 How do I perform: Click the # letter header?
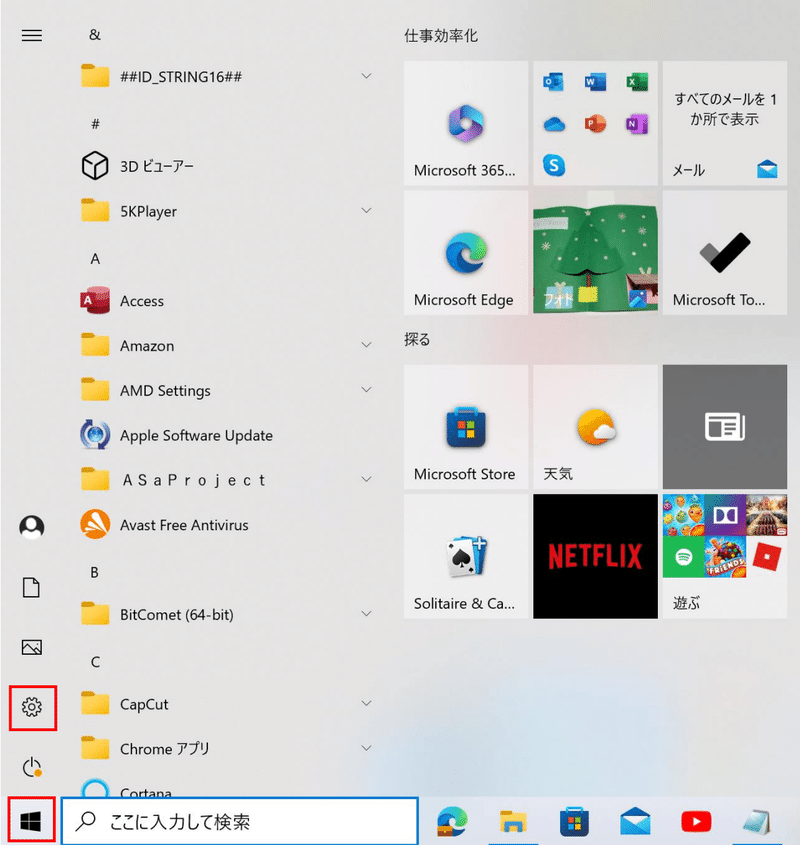95,124
